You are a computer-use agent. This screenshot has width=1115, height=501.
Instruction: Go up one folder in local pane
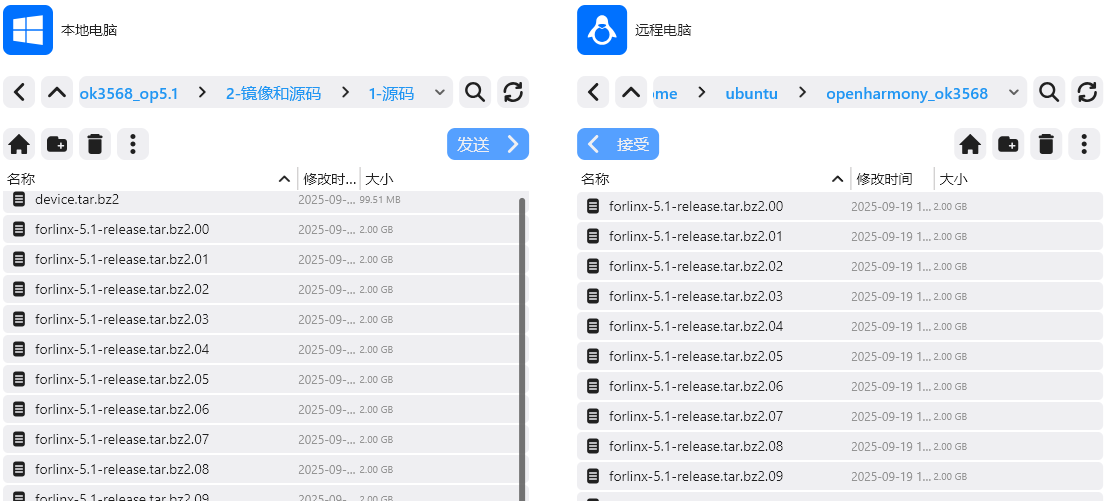pos(57,92)
